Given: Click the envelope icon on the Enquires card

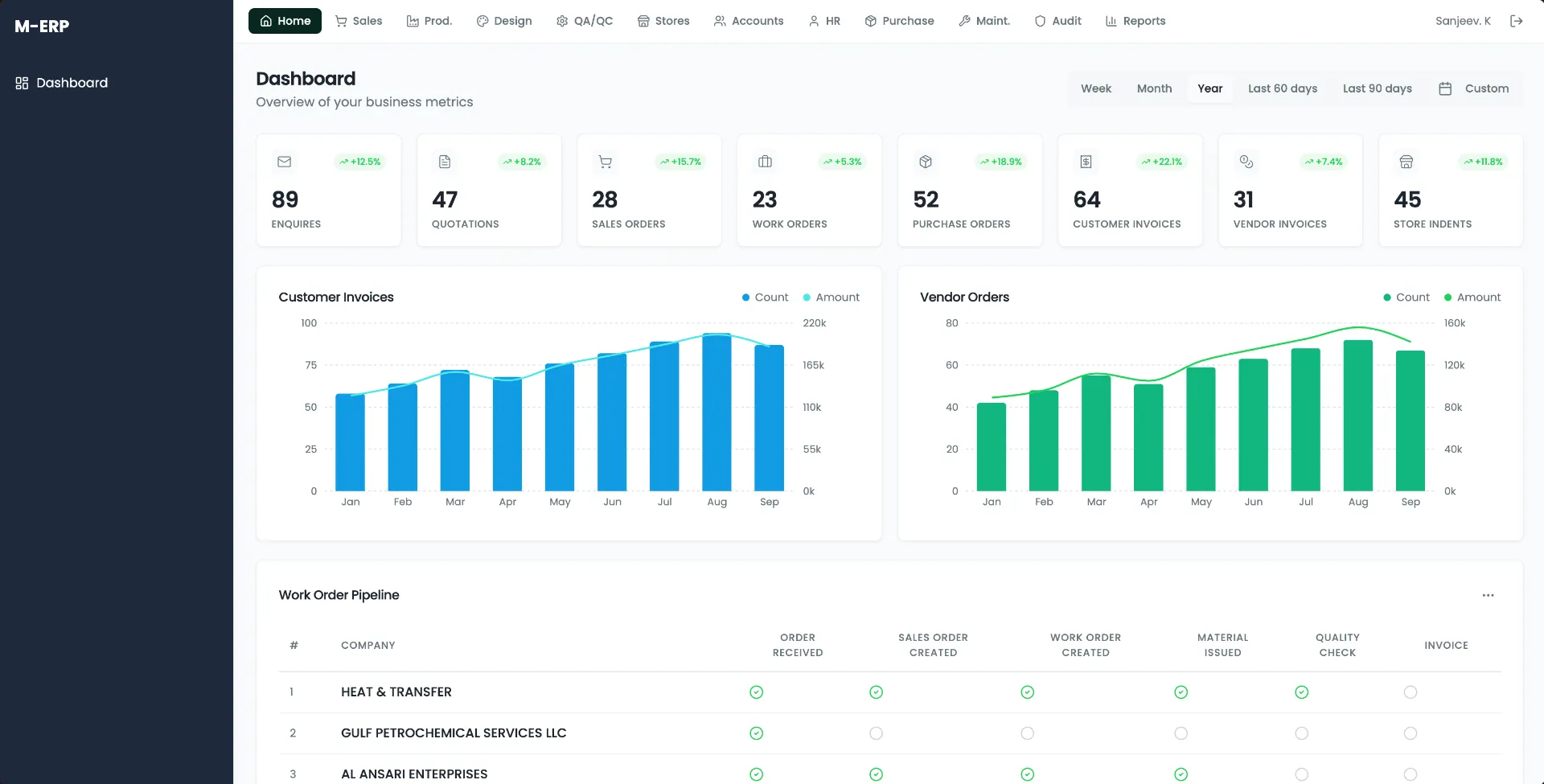Looking at the screenshot, I should click(284, 162).
